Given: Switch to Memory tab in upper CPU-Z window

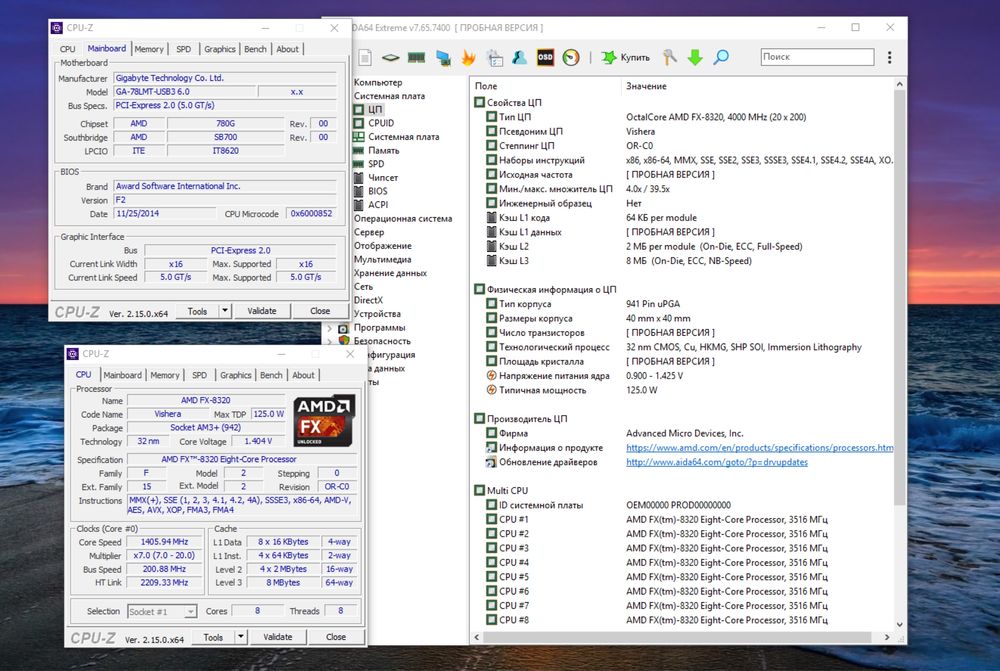Looking at the screenshot, I should point(149,49).
